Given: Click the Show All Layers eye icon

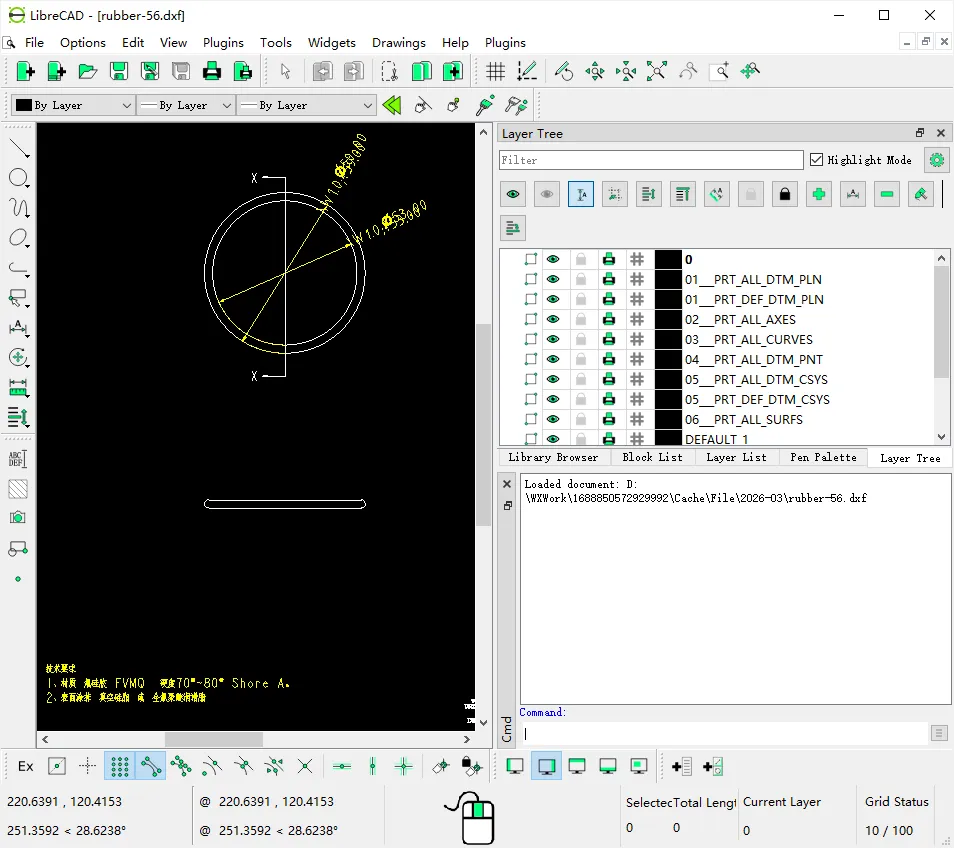Looking at the screenshot, I should 514,195.
